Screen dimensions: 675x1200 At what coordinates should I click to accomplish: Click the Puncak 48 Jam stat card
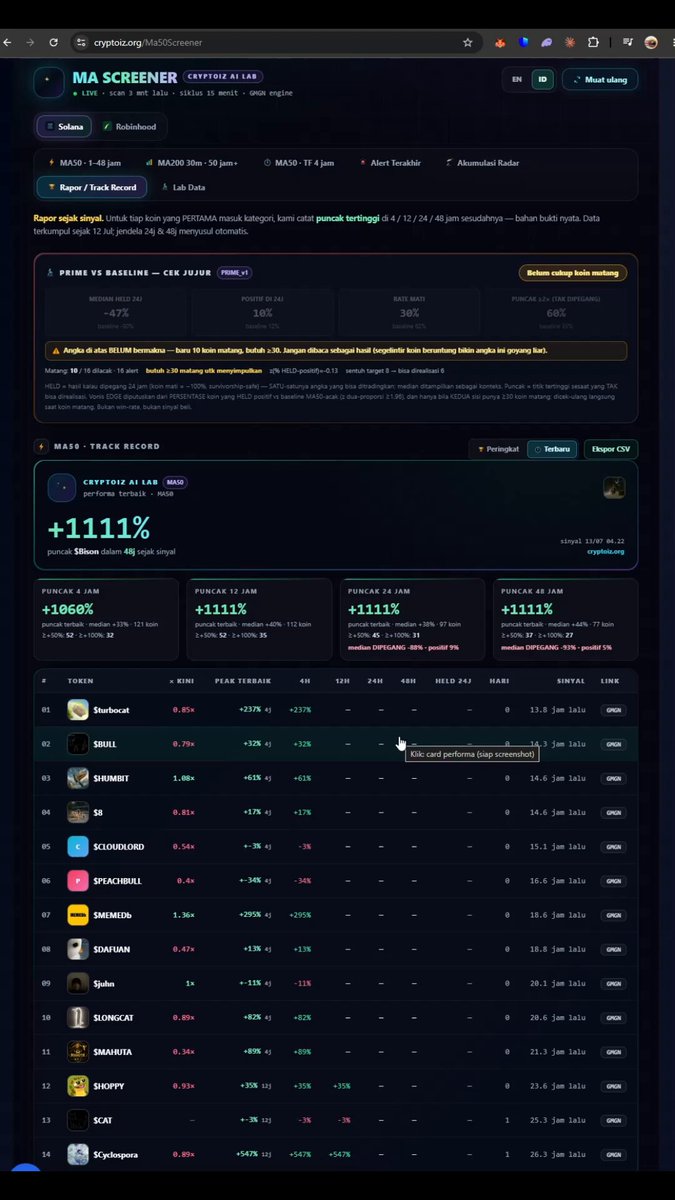[565, 619]
